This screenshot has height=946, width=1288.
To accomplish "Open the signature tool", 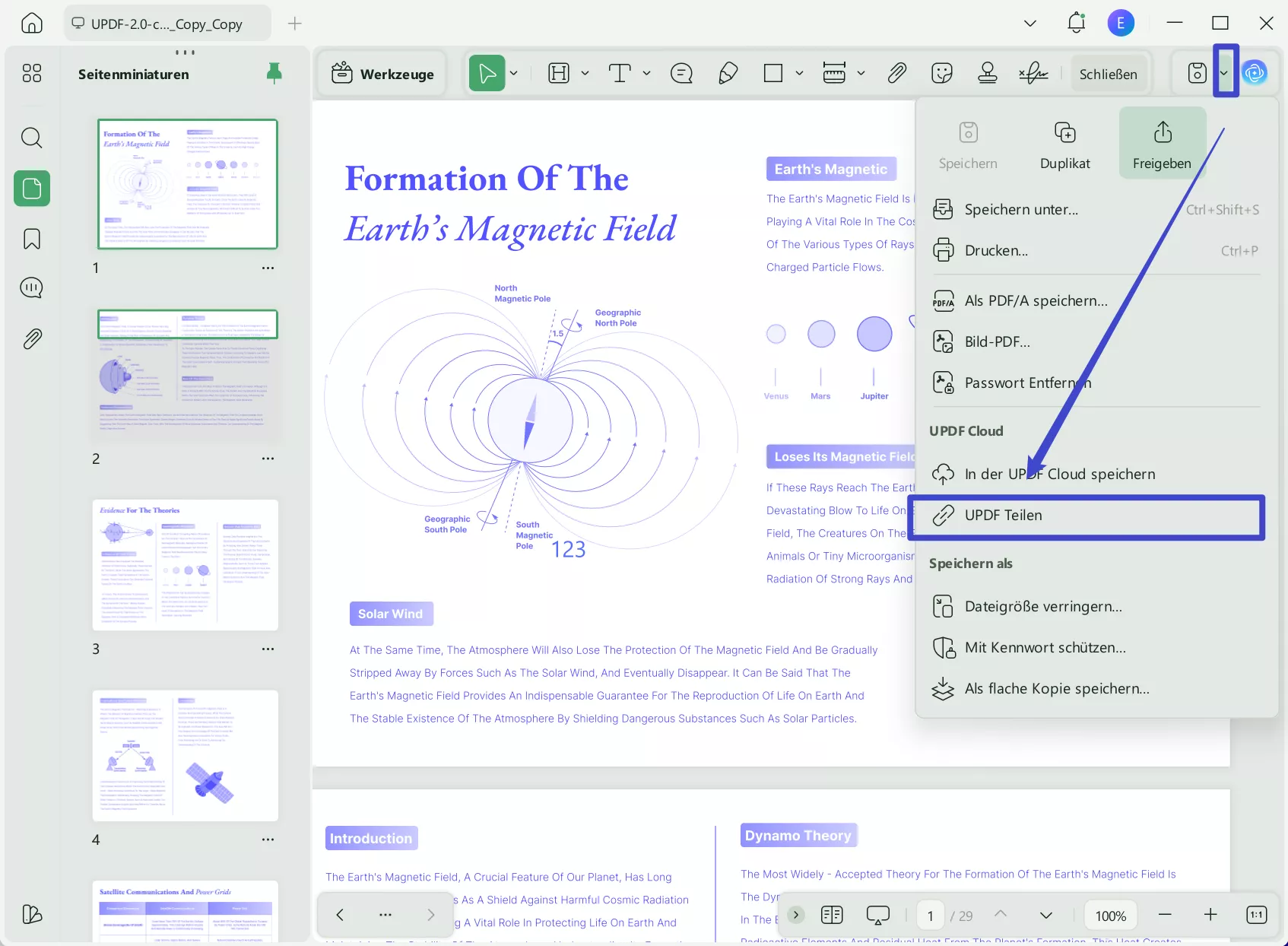I will click(1033, 73).
